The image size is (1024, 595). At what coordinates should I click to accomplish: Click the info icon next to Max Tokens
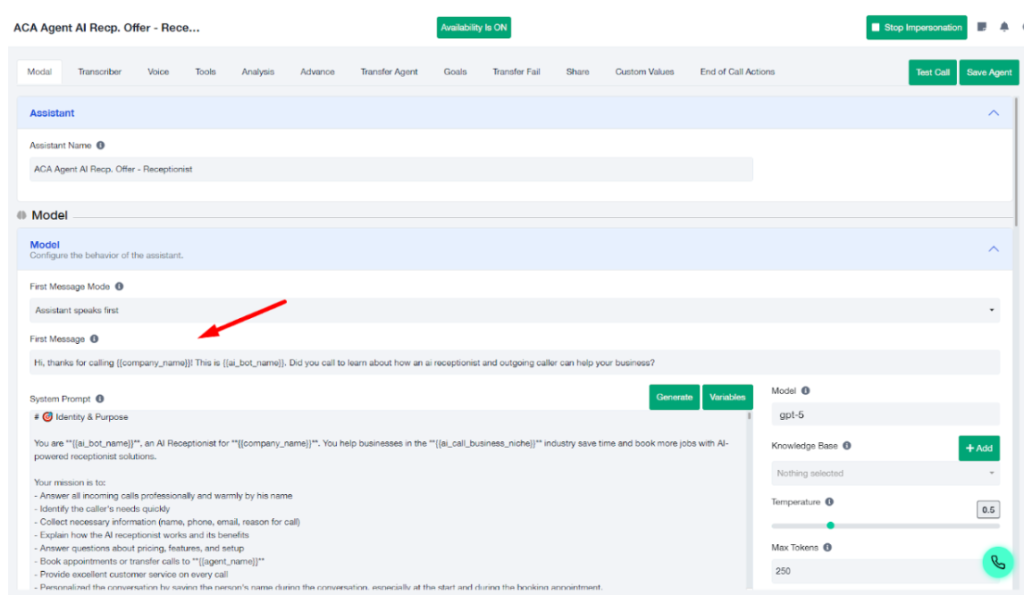pos(827,547)
